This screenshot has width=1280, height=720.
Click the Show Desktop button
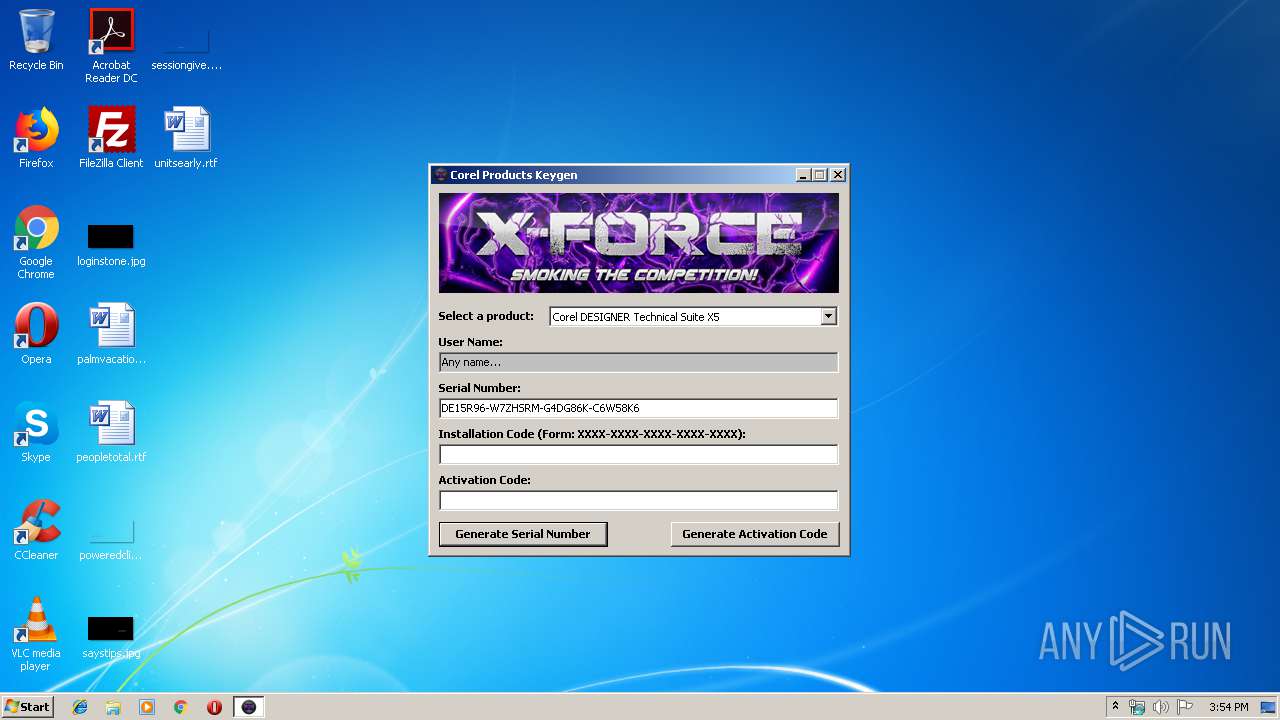[x=1269, y=707]
